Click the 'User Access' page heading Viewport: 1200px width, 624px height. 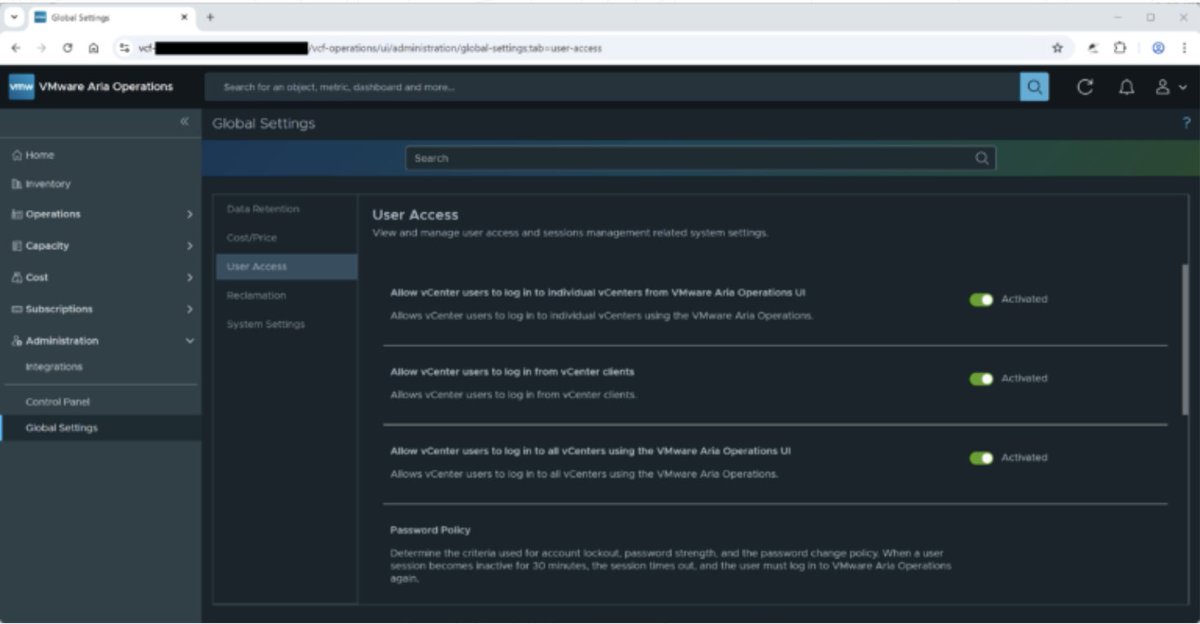(415, 215)
